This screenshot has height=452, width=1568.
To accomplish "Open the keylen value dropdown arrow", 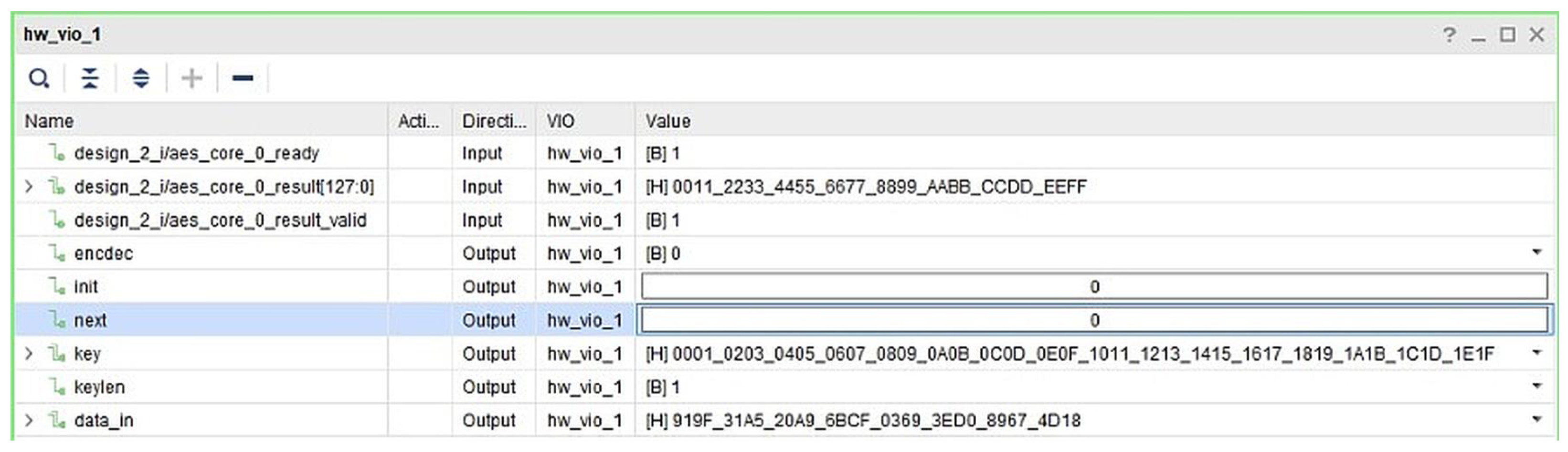I will pyautogui.click(x=1537, y=386).
